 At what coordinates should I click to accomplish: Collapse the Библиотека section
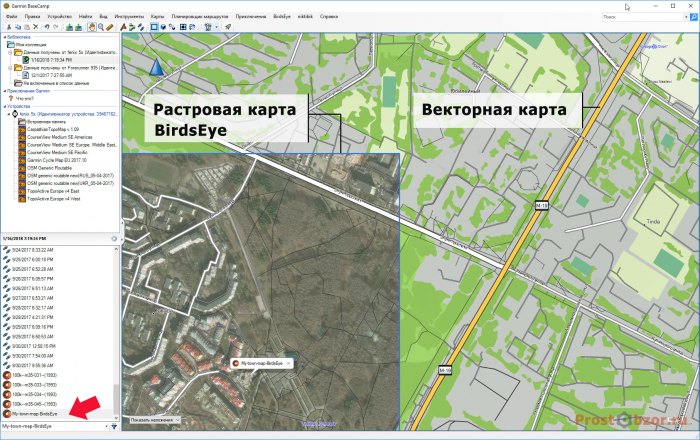point(4,37)
